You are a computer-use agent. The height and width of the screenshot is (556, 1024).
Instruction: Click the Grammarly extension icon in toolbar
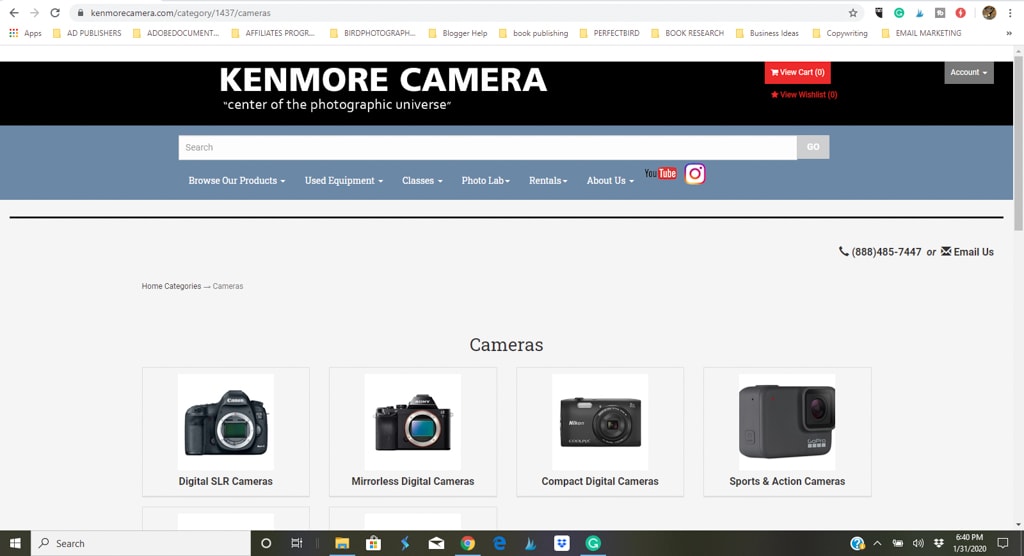[899, 12]
